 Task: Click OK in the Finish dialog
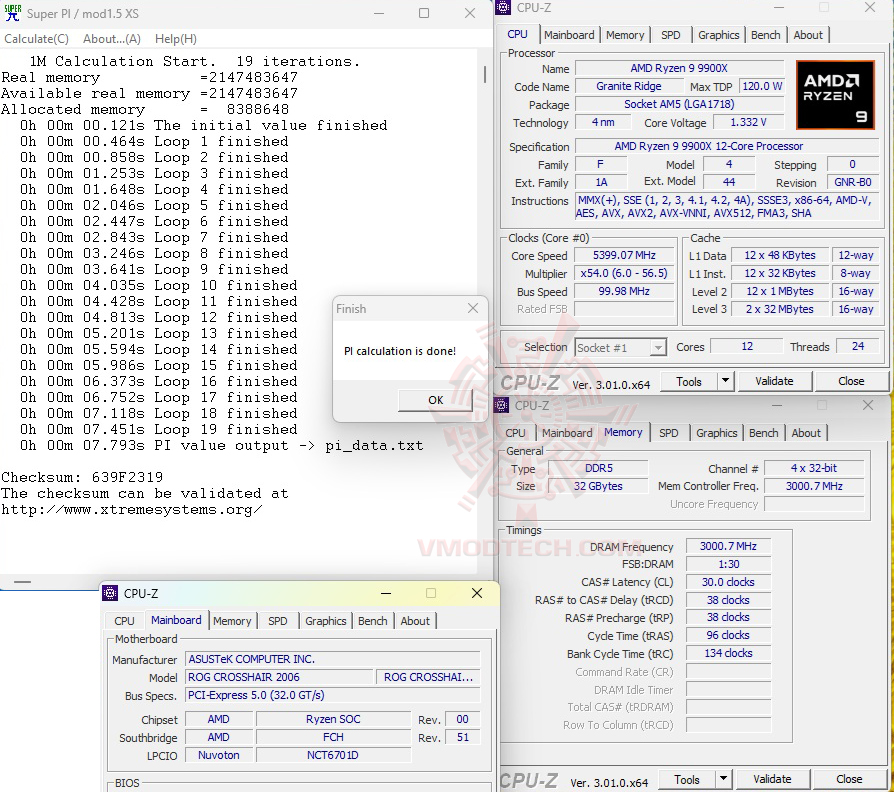click(x=436, y=400)
